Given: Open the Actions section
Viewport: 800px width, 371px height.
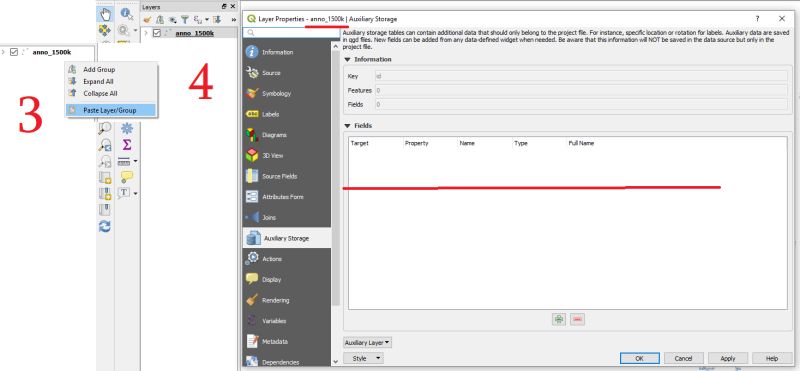Looking at the screenshot, I should click(287, 259).
